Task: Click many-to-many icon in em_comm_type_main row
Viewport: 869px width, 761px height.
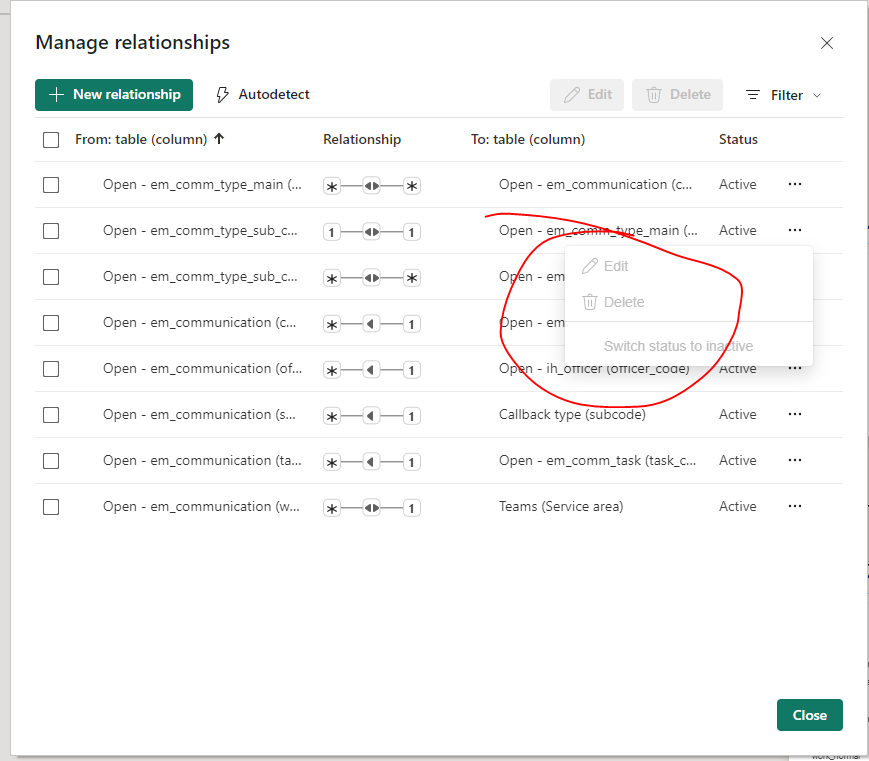Action: tap(372, 186)
